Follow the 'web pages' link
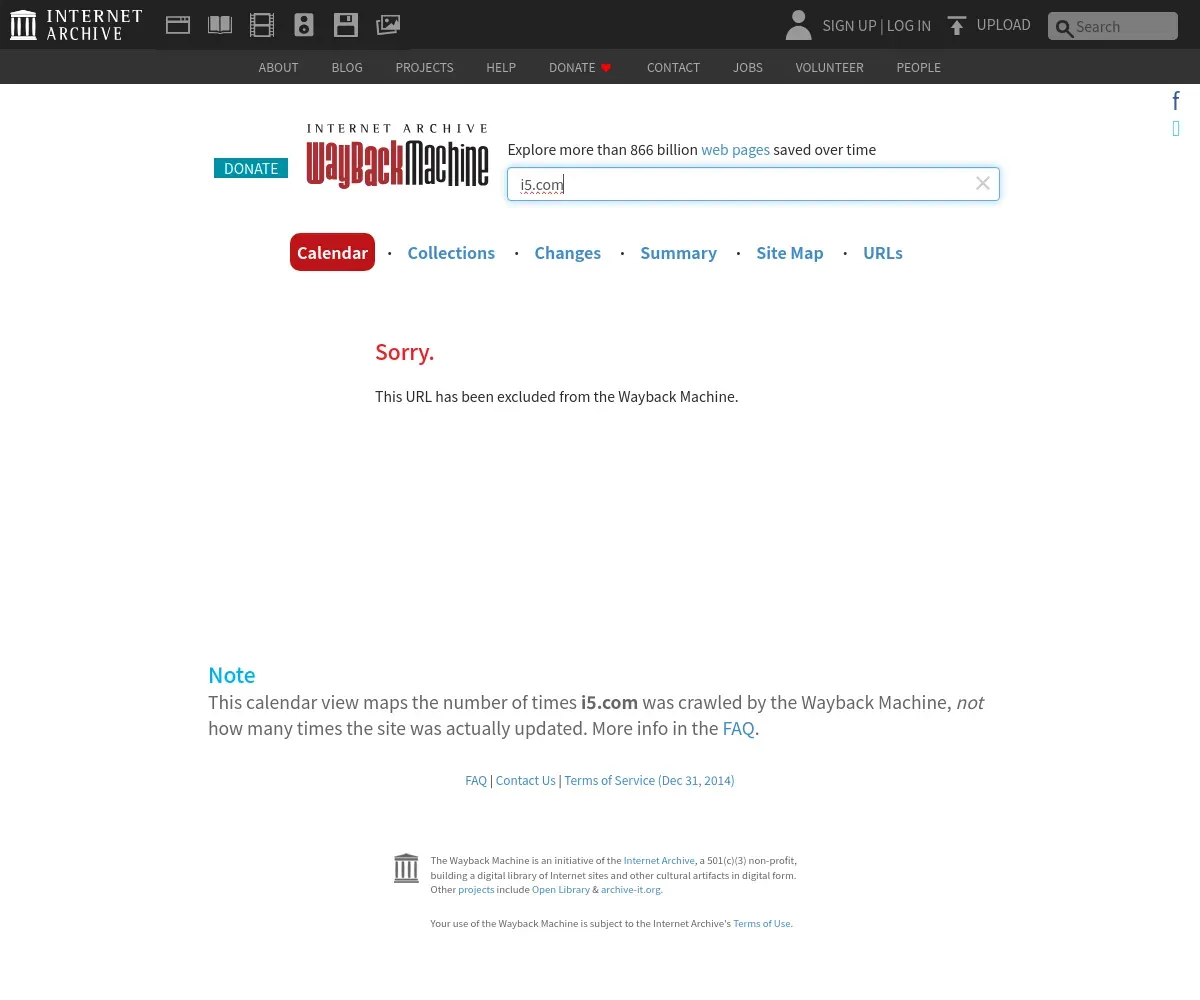This screenshot has width=1200, height=1000. 735,150
